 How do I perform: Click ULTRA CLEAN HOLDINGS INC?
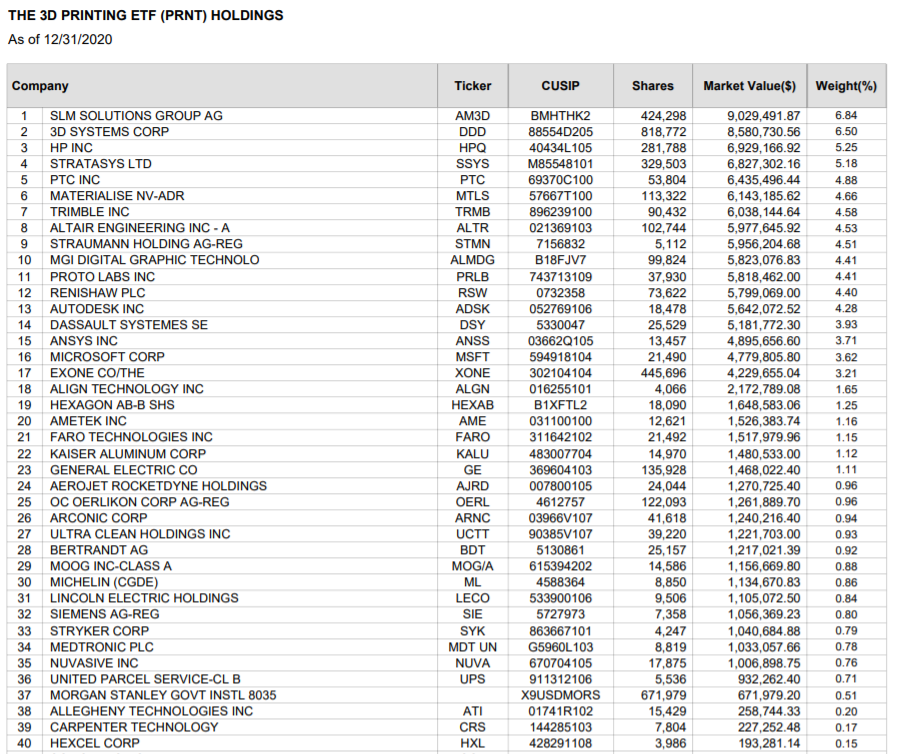140,534
